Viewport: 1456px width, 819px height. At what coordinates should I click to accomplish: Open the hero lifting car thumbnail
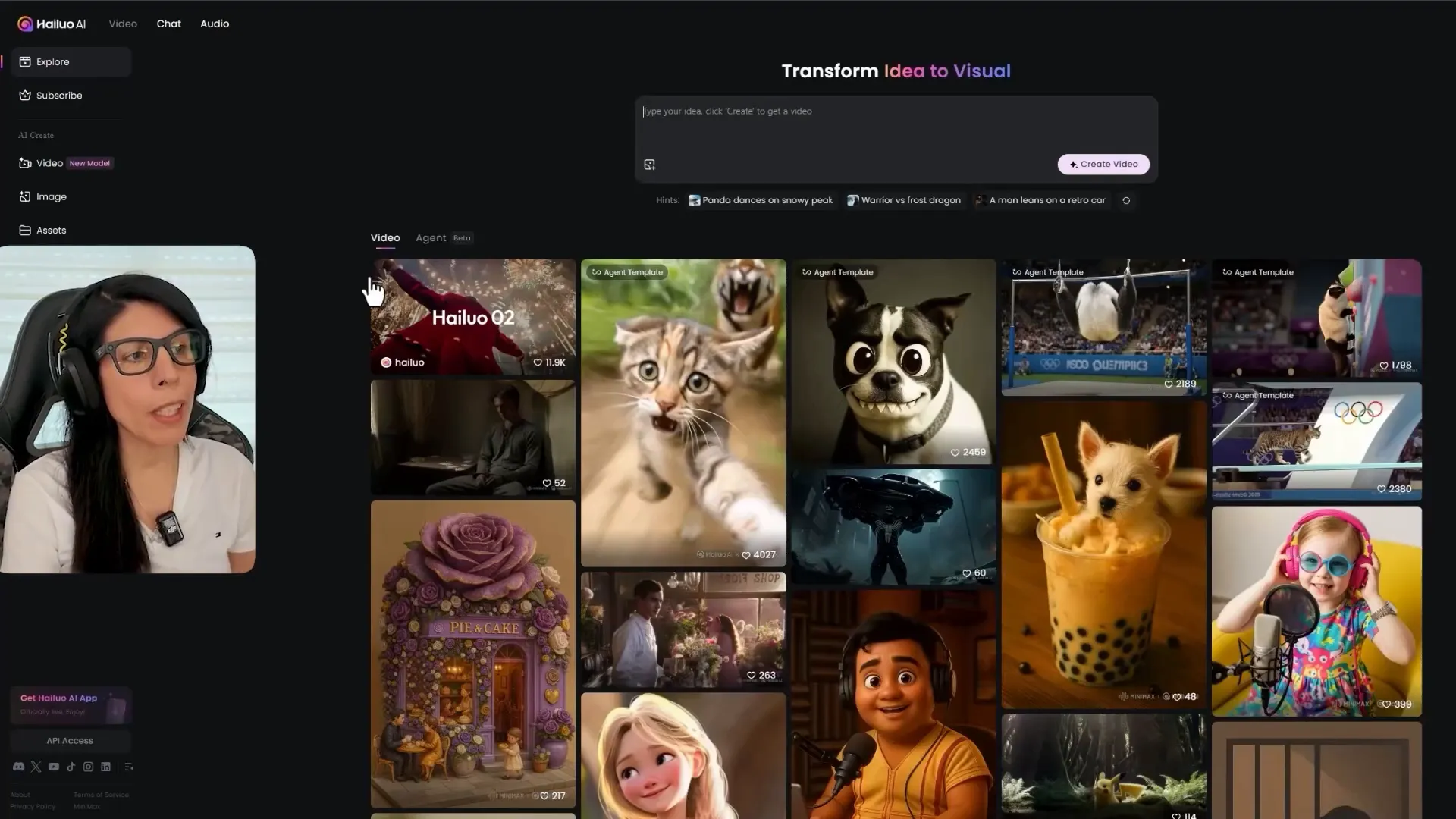click(x=893, y=527)
